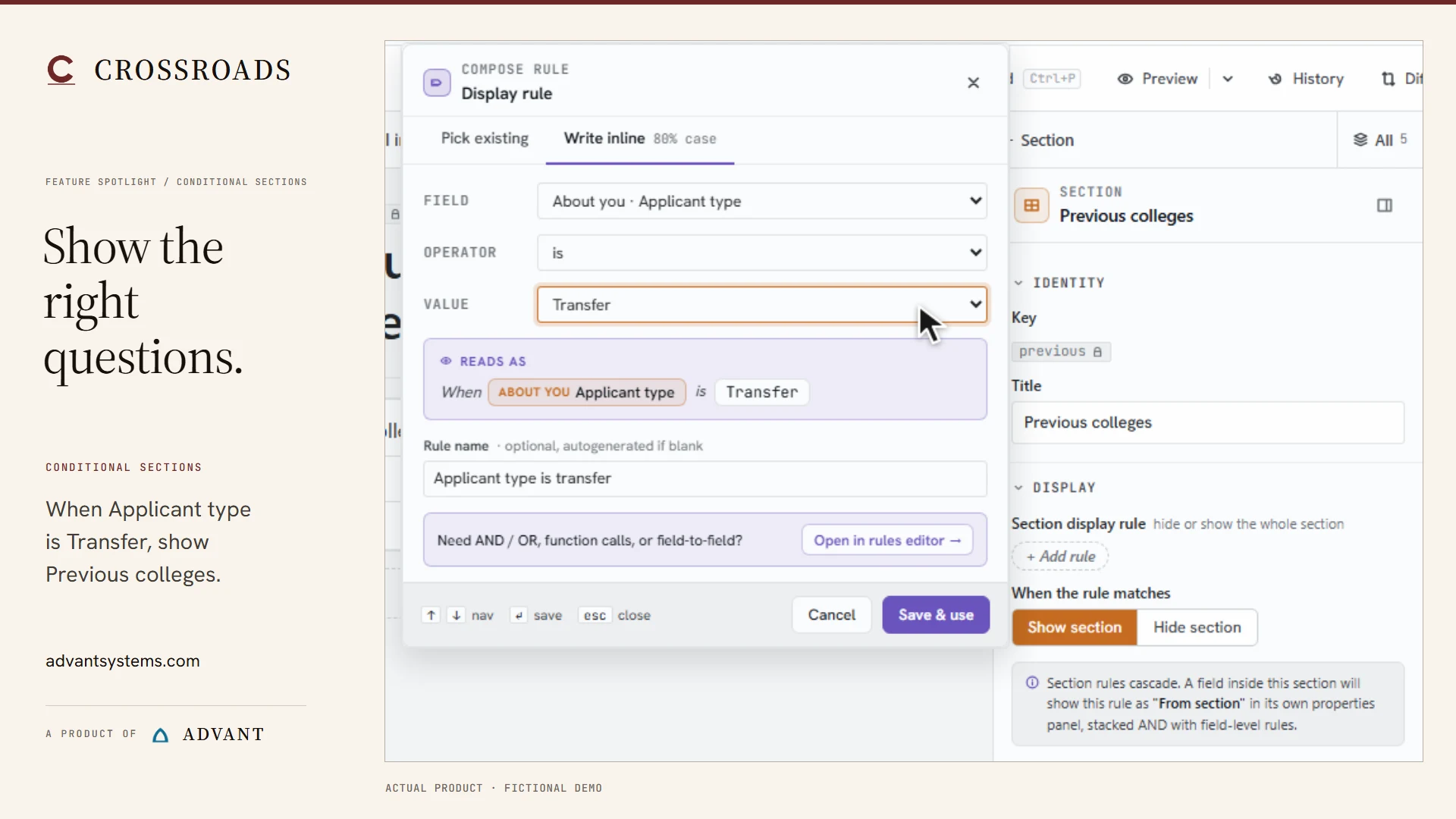Collapse the IDENTITY group
The width and height of the screenshot is (1456, 819).
[x=1018, y=283]
